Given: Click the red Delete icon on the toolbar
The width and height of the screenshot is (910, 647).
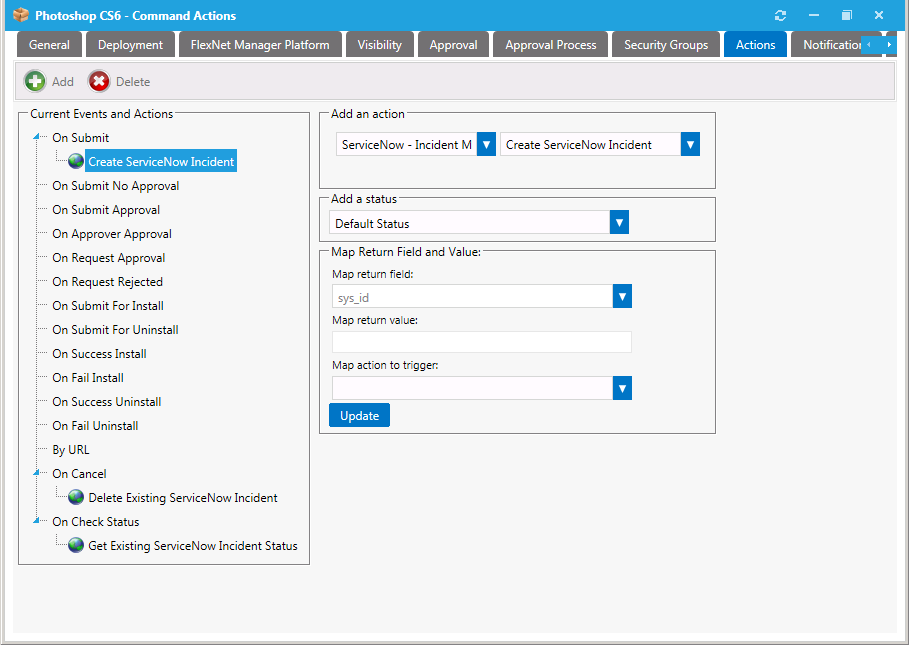Looking at the screenshot, I should [x=99, y=80].
